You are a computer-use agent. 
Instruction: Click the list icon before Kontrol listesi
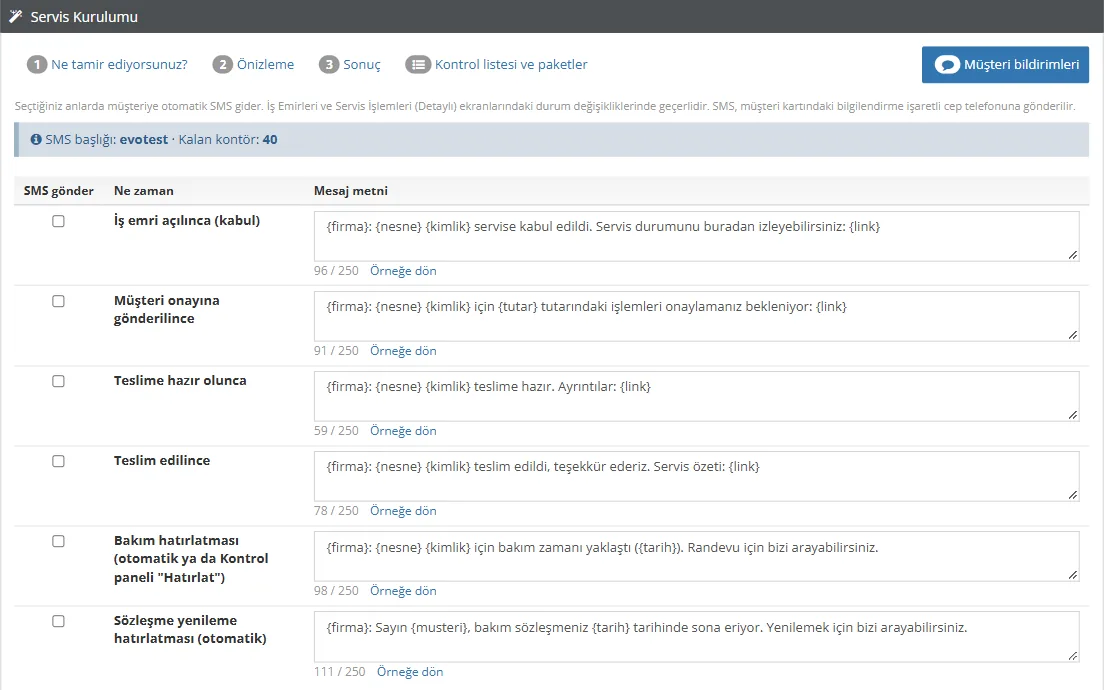click(418, 65)
